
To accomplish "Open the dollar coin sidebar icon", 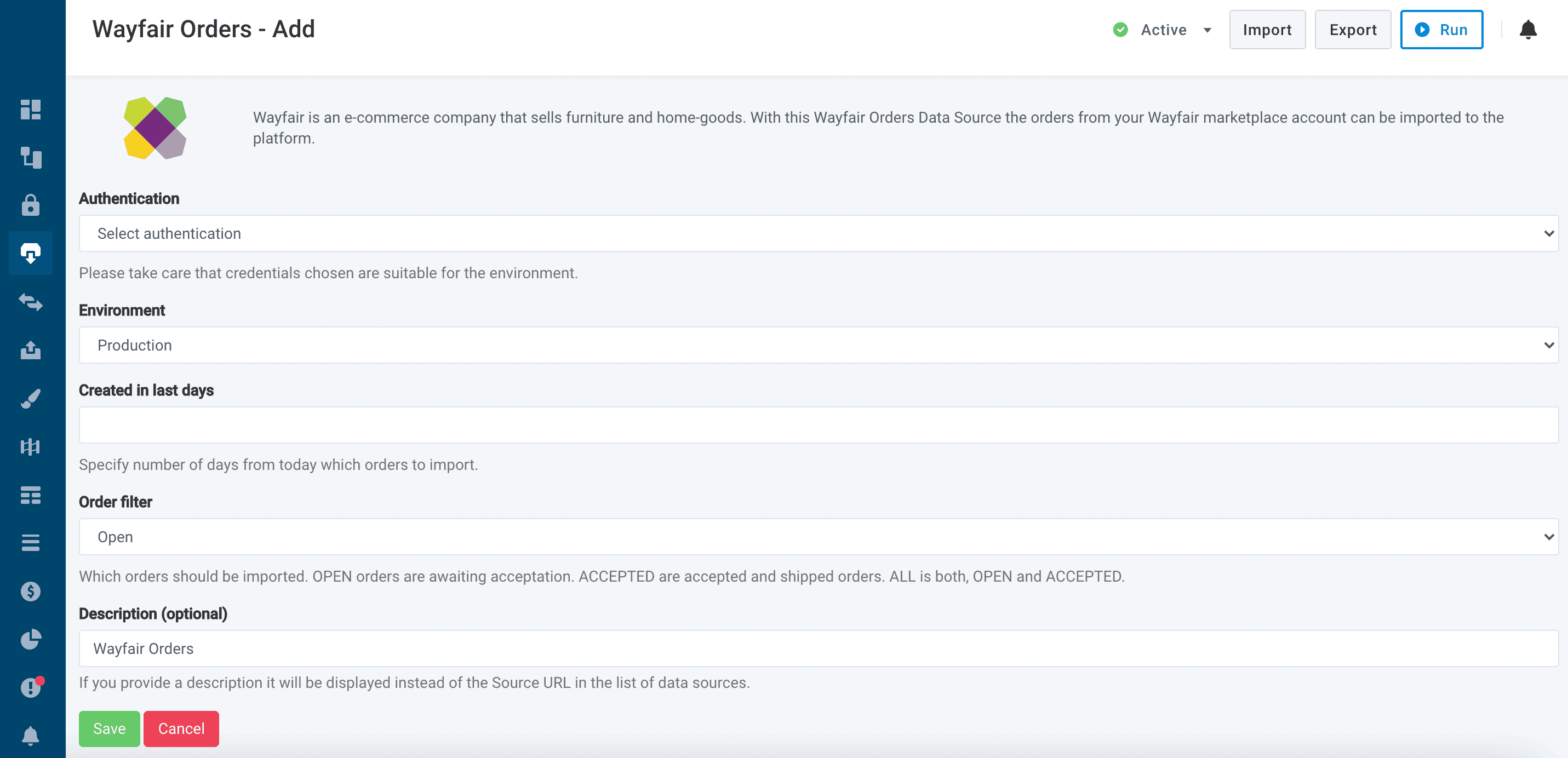I will pyautogui.click(x=31, y=591).
